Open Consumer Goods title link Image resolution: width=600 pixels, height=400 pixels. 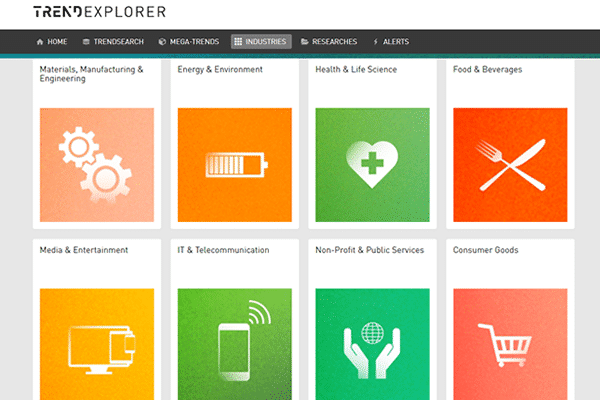[x=486, y=250]
